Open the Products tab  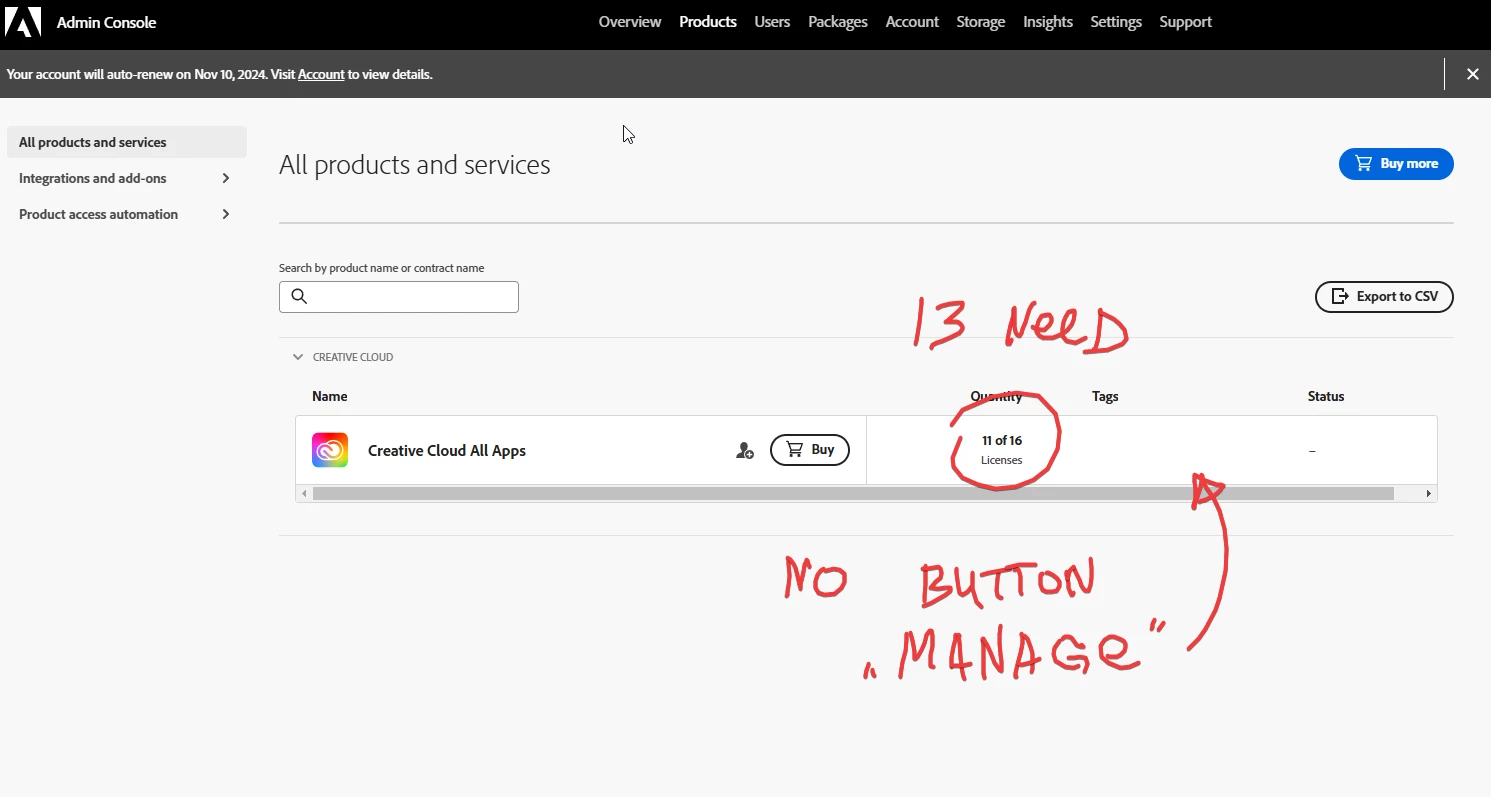(x=708, y=22)
